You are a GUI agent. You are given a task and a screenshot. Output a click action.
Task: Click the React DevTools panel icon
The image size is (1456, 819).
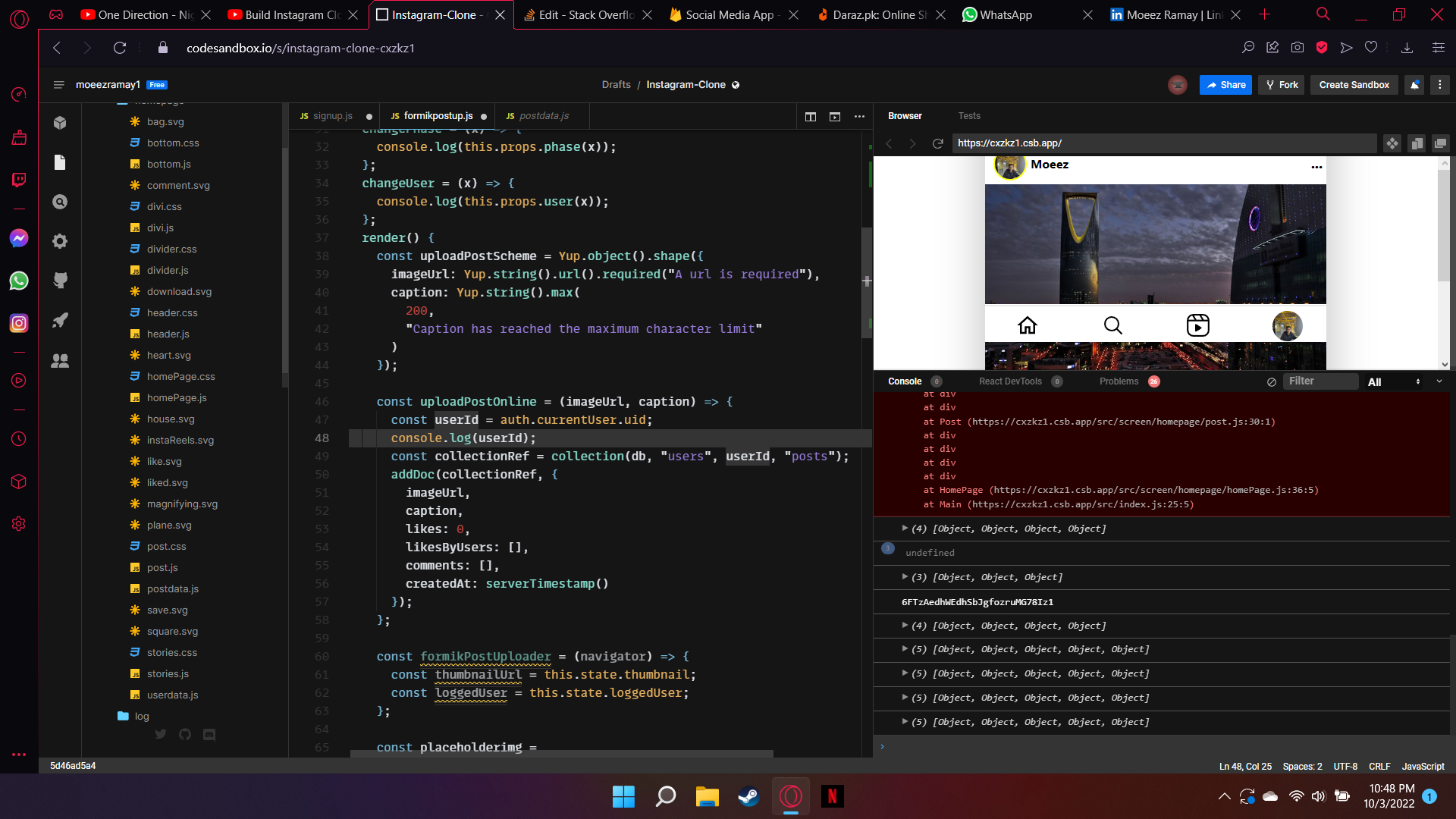coord(1011,381)
